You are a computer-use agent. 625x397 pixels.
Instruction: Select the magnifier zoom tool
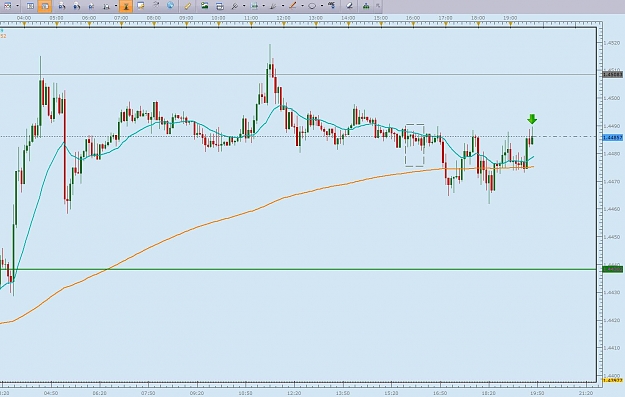pyautogui.click(x=235, y=6)
